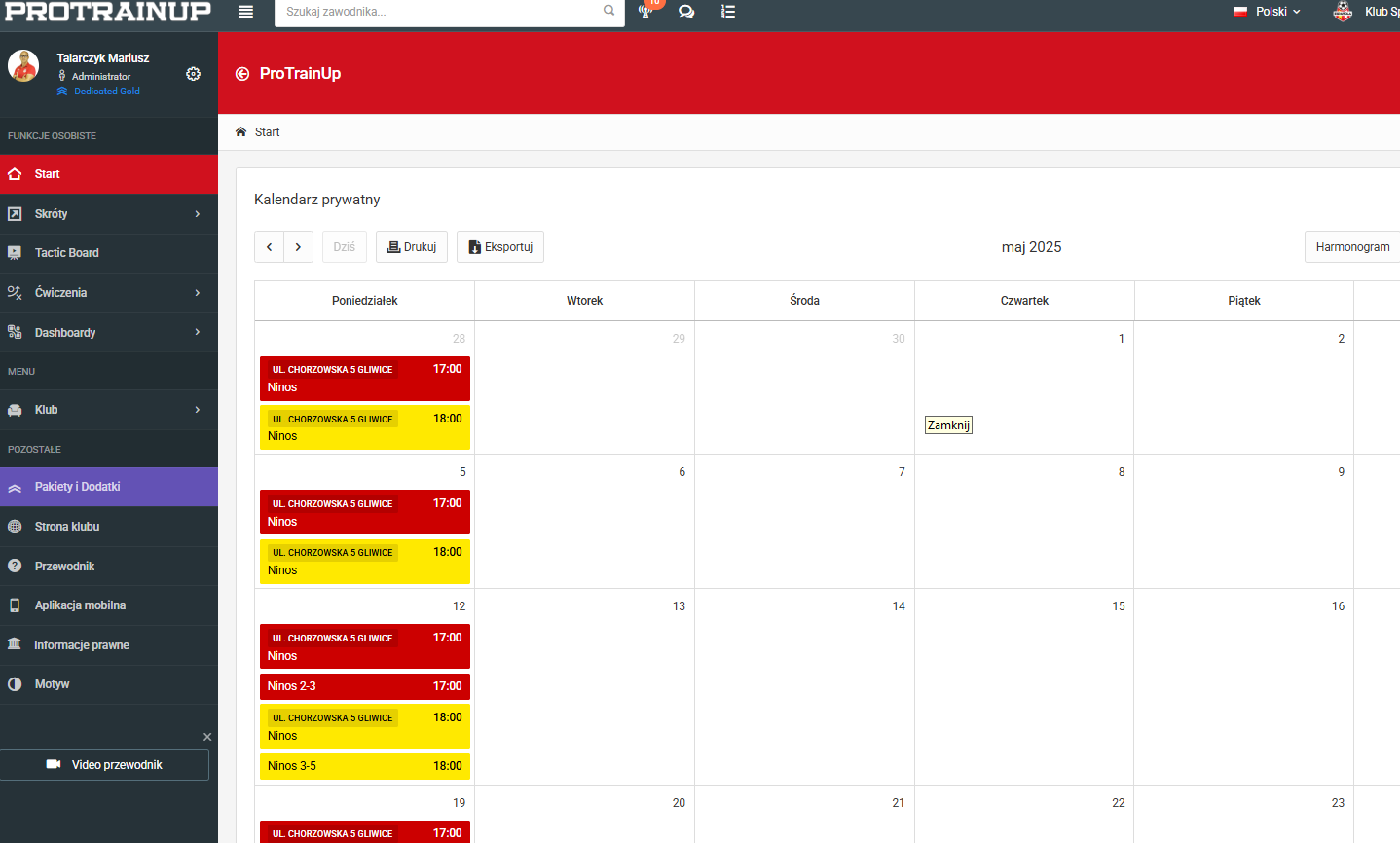Print calendar with Drukuj button
The height and width of the screenshot is (843, 1400).
coord(412,247)
